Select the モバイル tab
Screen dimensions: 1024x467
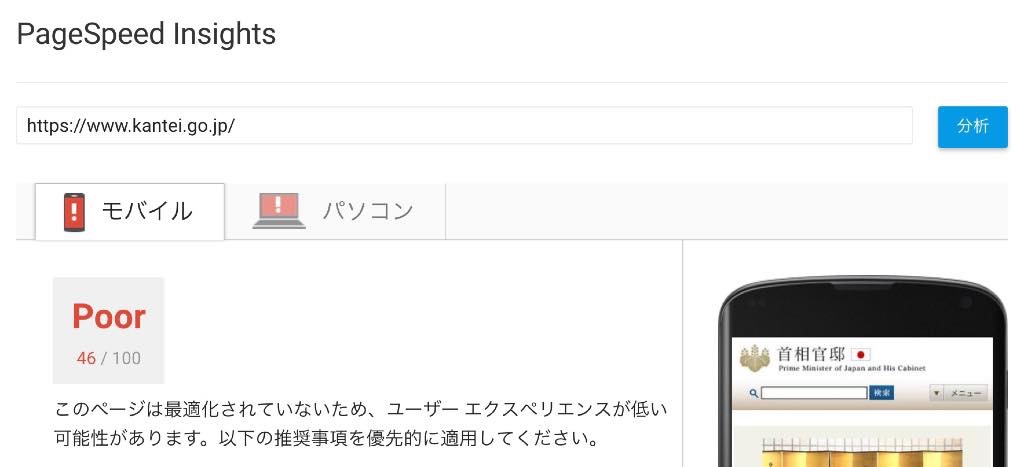coord(130,212)
